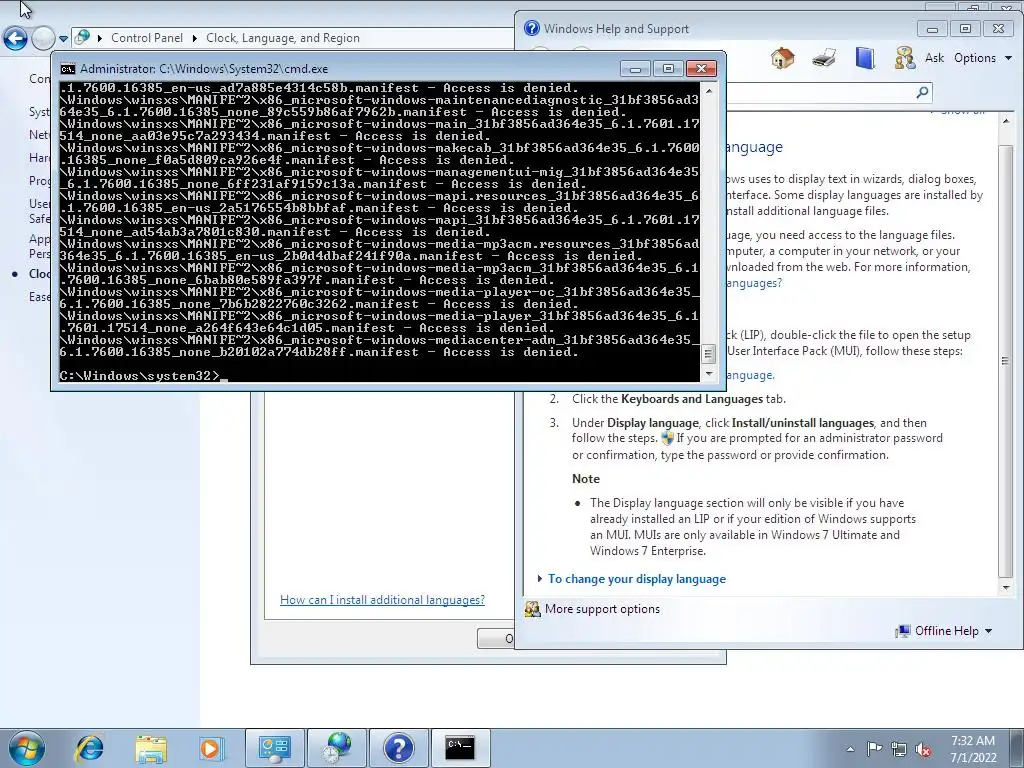Launch Internet Explorer from taskbar
The height and width of the screenshot is (768, 1024).
click(89, 748)
